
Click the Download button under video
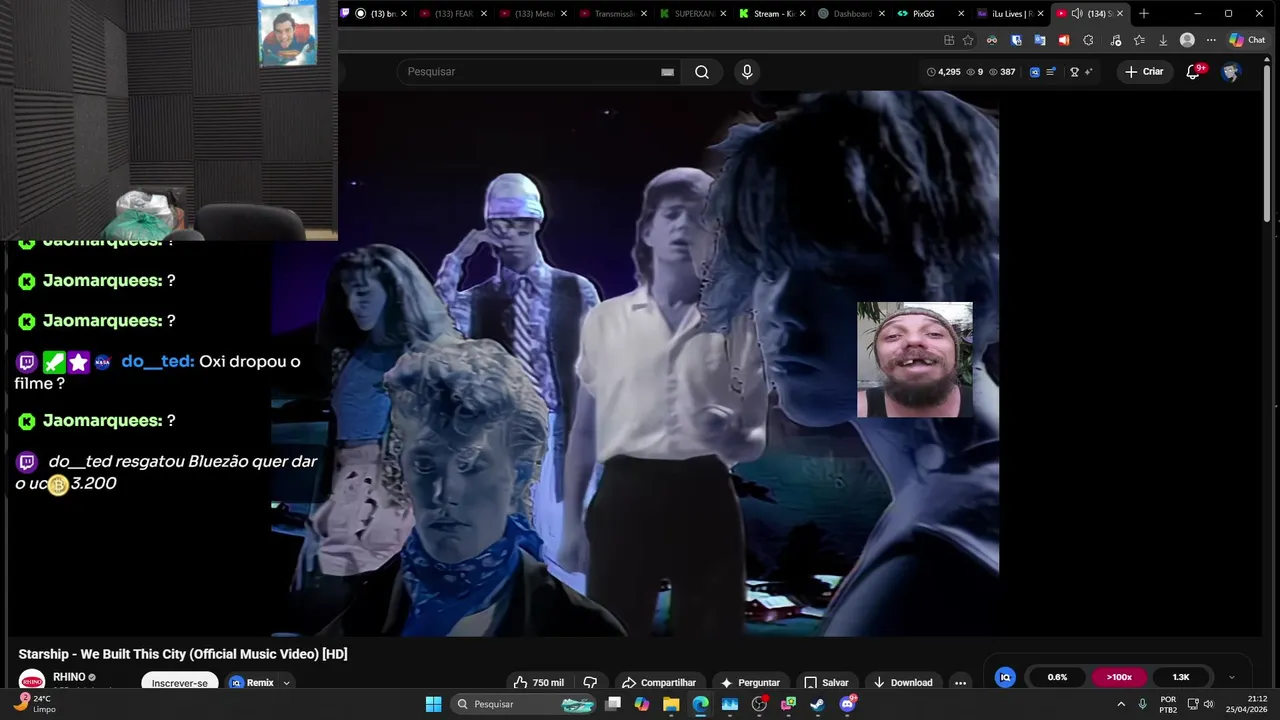tap(903, 682)
